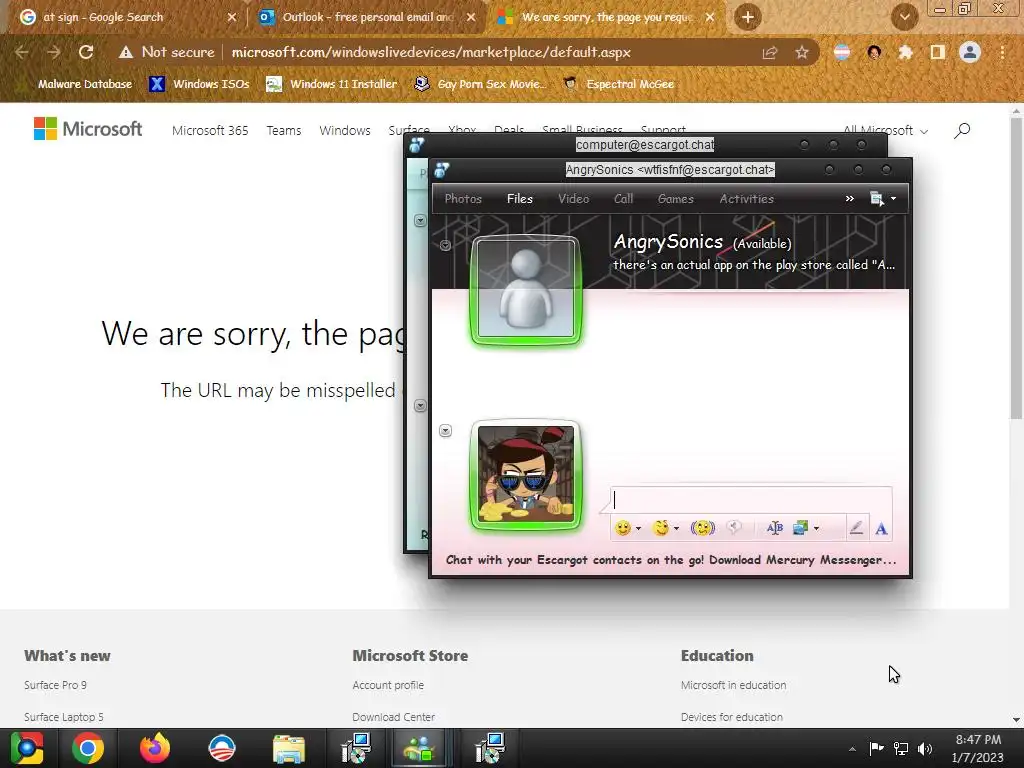Open Chrome three-dot menu
This screenshot has width=1024, height=768.
[1002, 52]
